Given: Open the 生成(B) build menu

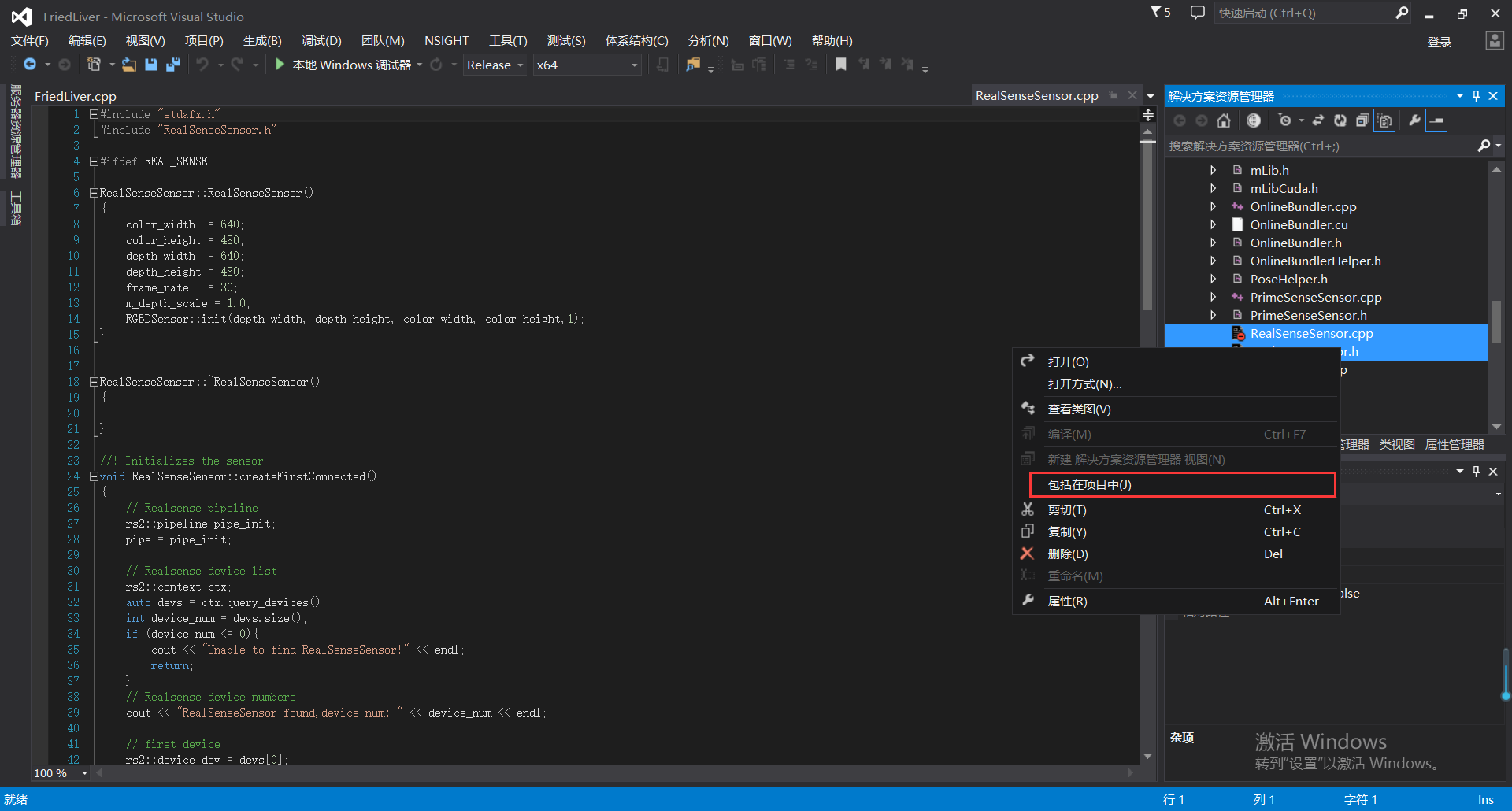Looking at the screenshot, I should click(x=262, y=40).
